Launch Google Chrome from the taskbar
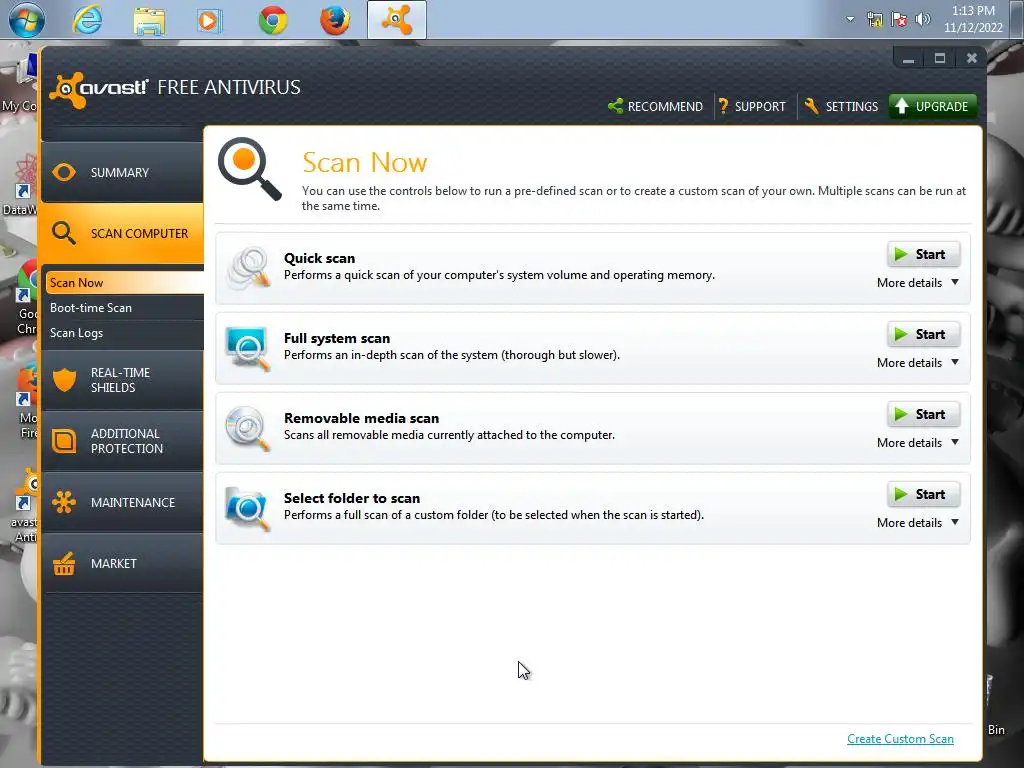 tap(273, 20)
